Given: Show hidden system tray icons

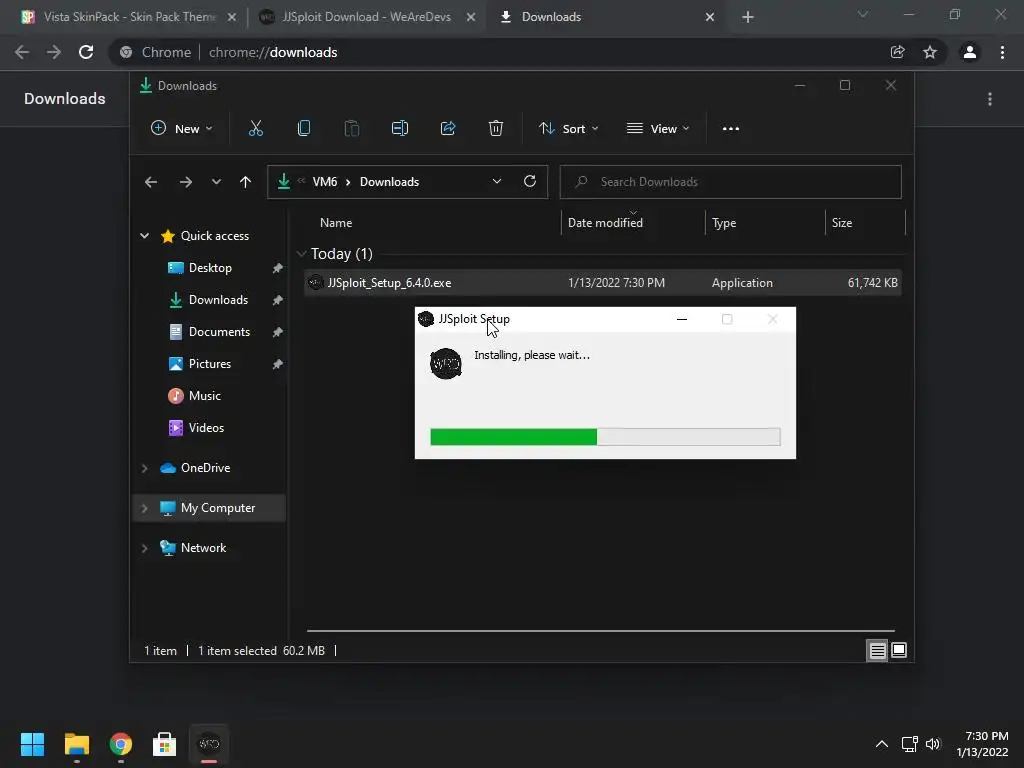Looking at the screenshot, I should point(882,744).
